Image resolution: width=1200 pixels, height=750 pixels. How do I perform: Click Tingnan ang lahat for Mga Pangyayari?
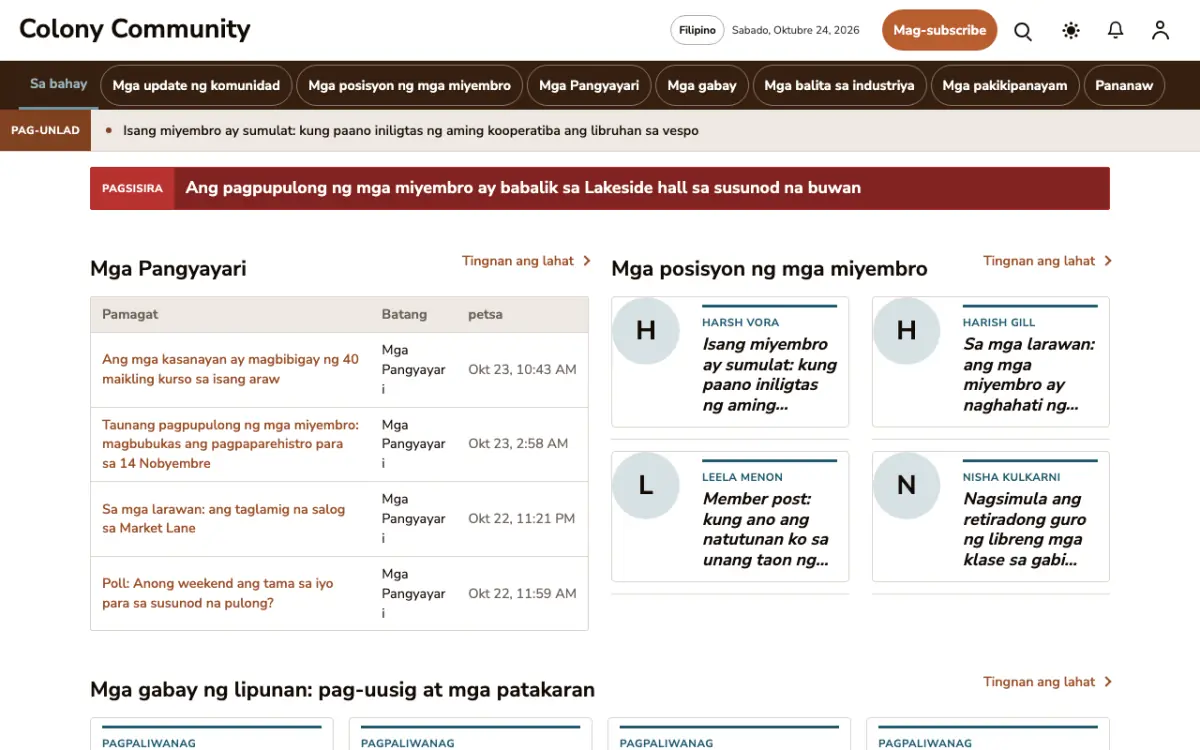point(518,261)
